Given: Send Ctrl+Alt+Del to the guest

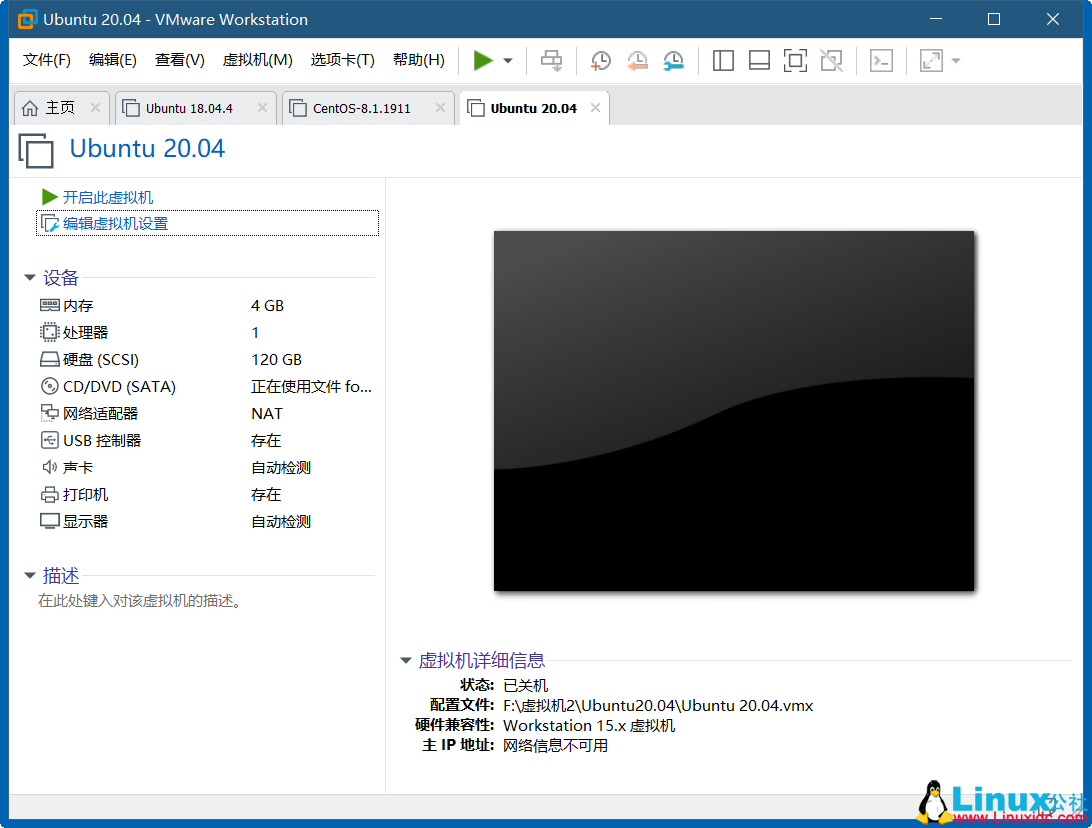Looking at the screenshot, I should pos(551,60).
